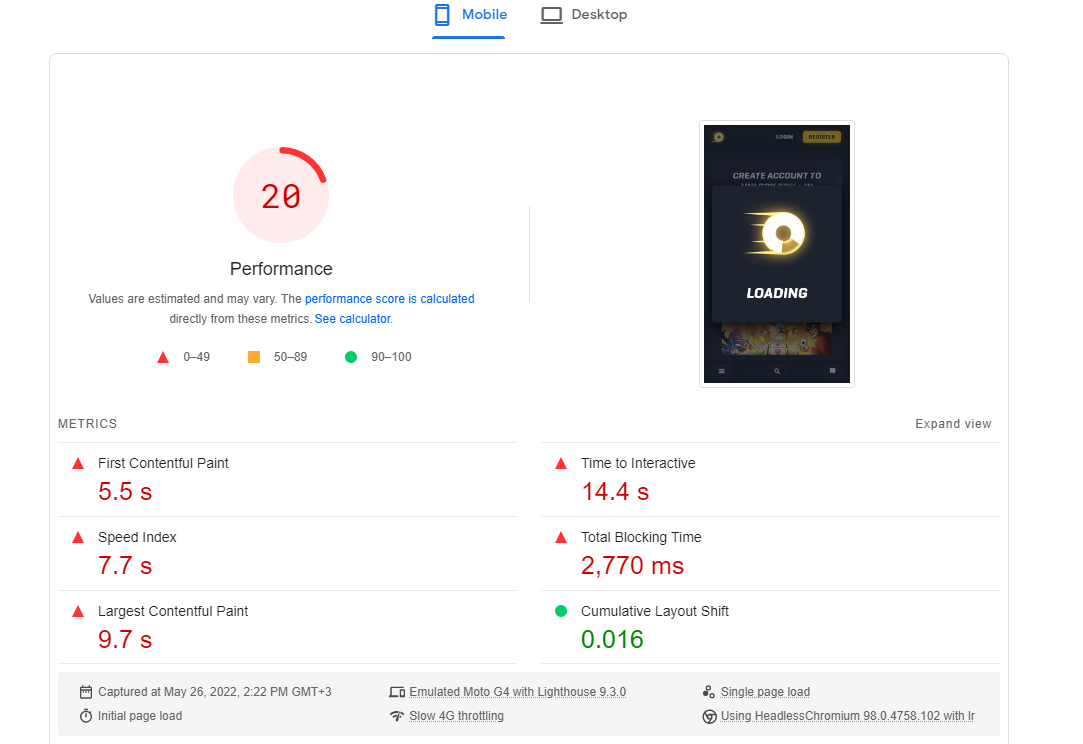Viewport: 1083px width, 744px height.
Task: Click the Chrome icon beside HeadlessChromium
Action: point(709,716)
